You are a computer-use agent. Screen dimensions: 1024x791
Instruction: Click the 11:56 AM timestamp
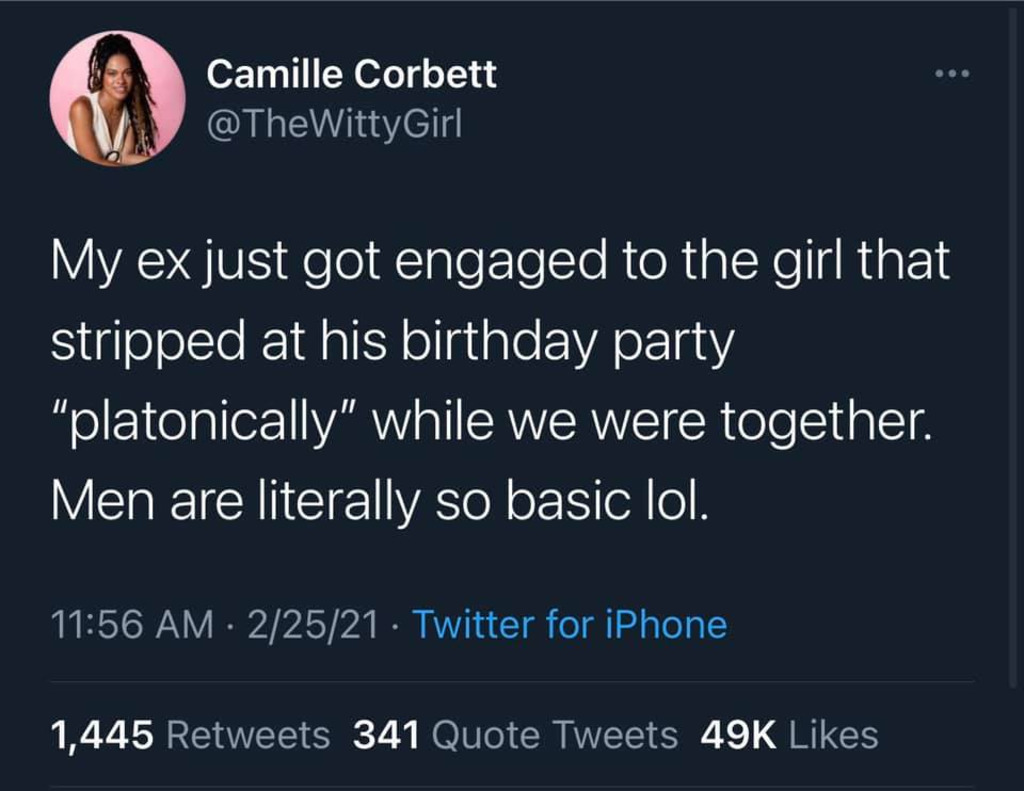131,625
